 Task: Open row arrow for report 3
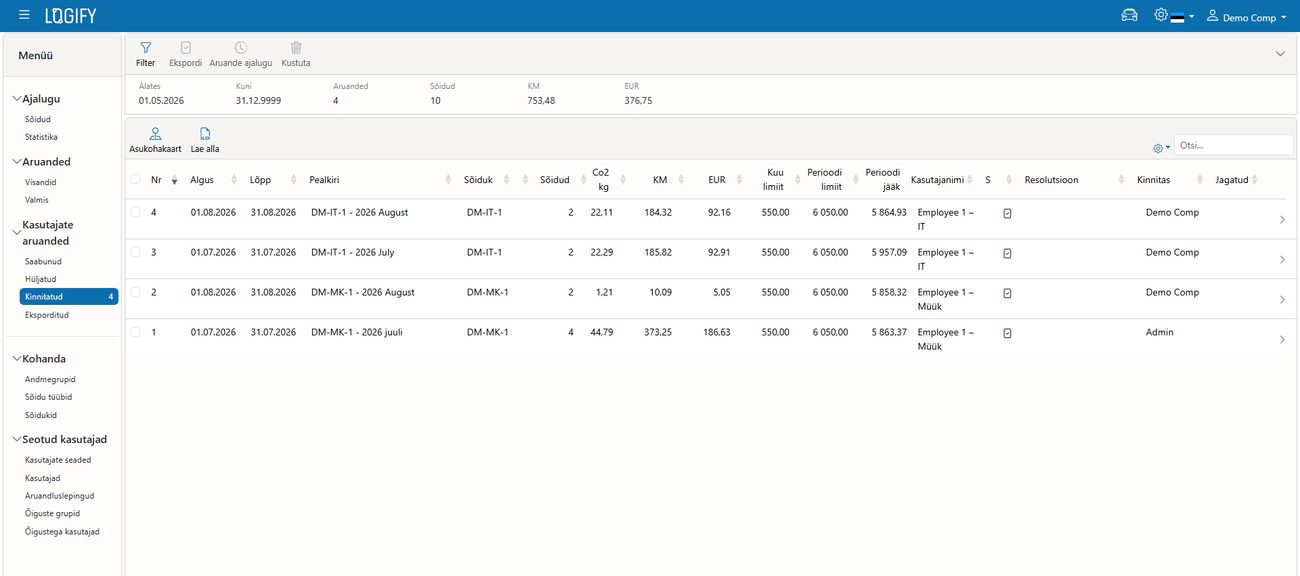pos(1282,260)
